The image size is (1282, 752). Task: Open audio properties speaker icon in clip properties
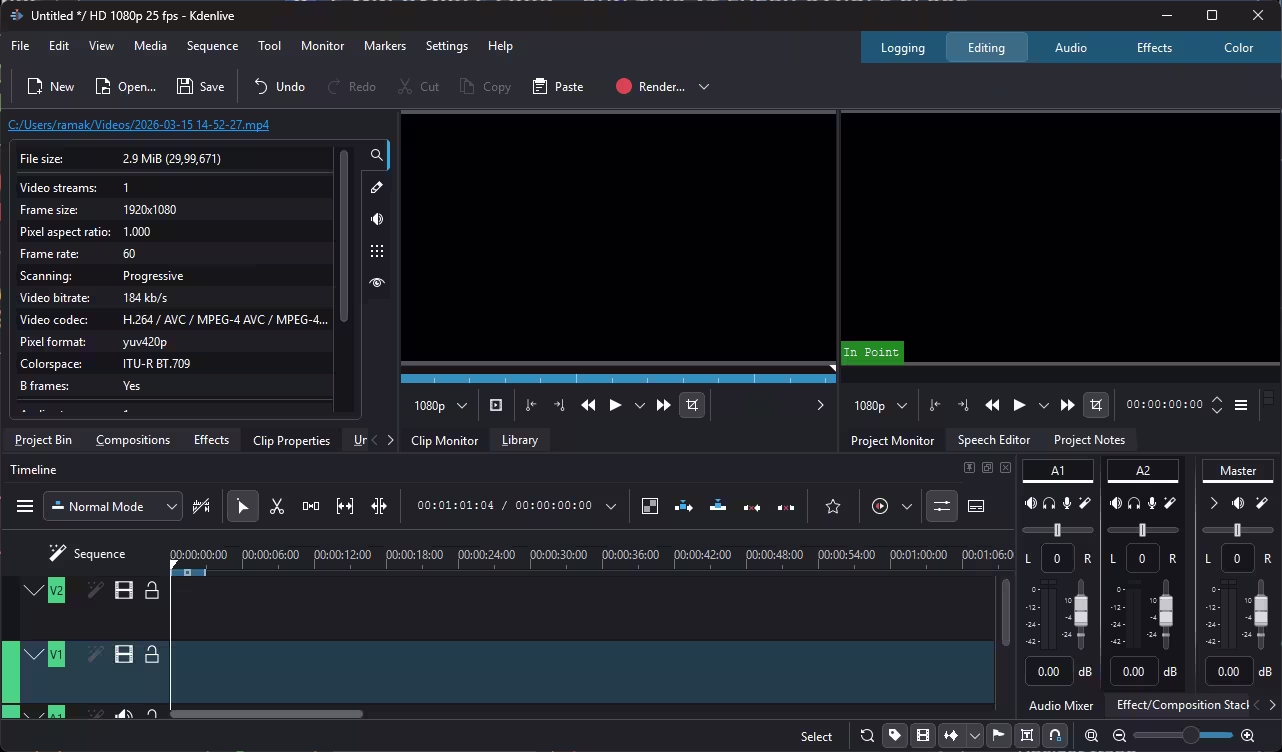click(377, 219)
